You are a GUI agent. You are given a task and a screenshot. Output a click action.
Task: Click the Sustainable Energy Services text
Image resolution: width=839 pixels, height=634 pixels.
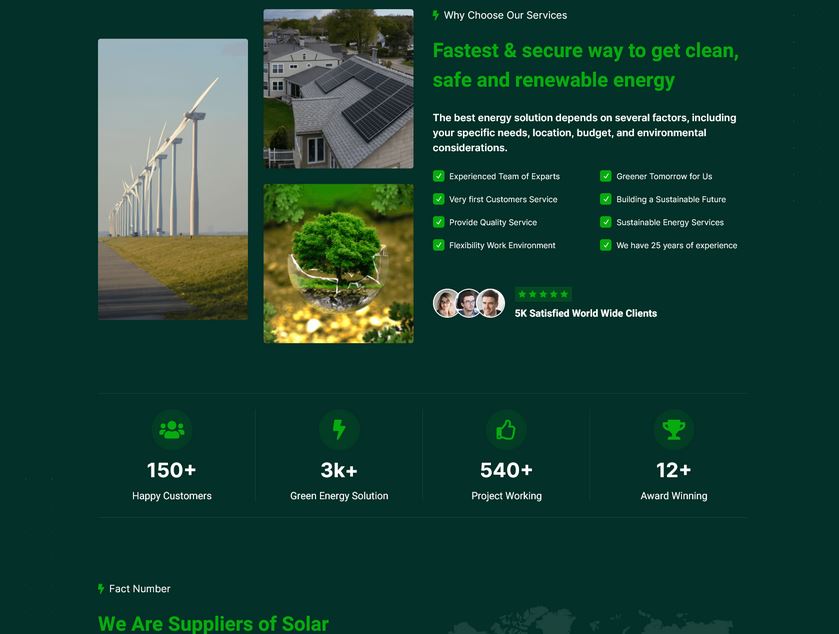pyautogui.click(x=670, y=222)
